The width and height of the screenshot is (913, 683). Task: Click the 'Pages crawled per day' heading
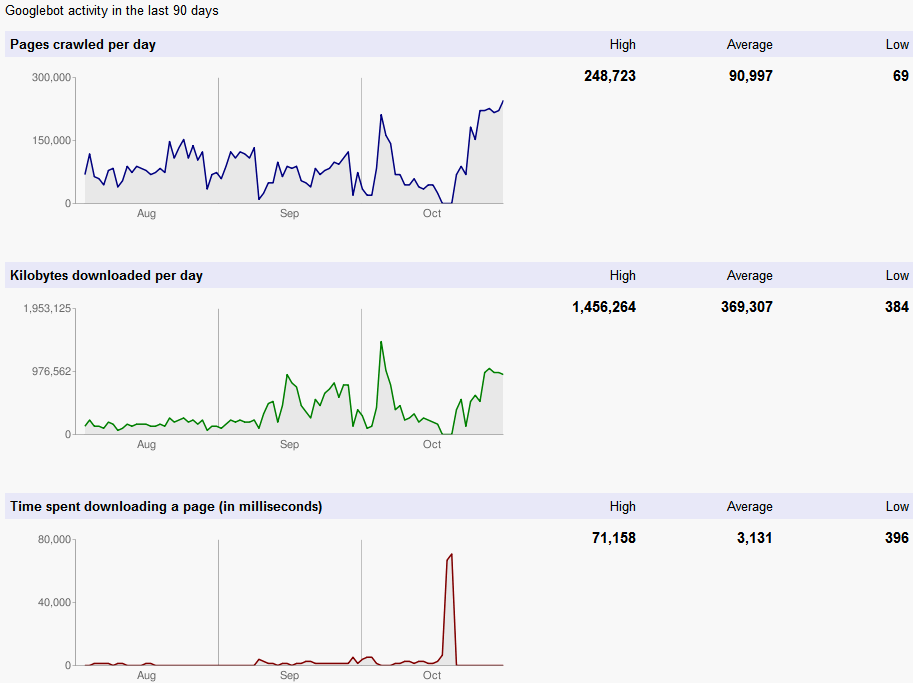coord(83,44)
